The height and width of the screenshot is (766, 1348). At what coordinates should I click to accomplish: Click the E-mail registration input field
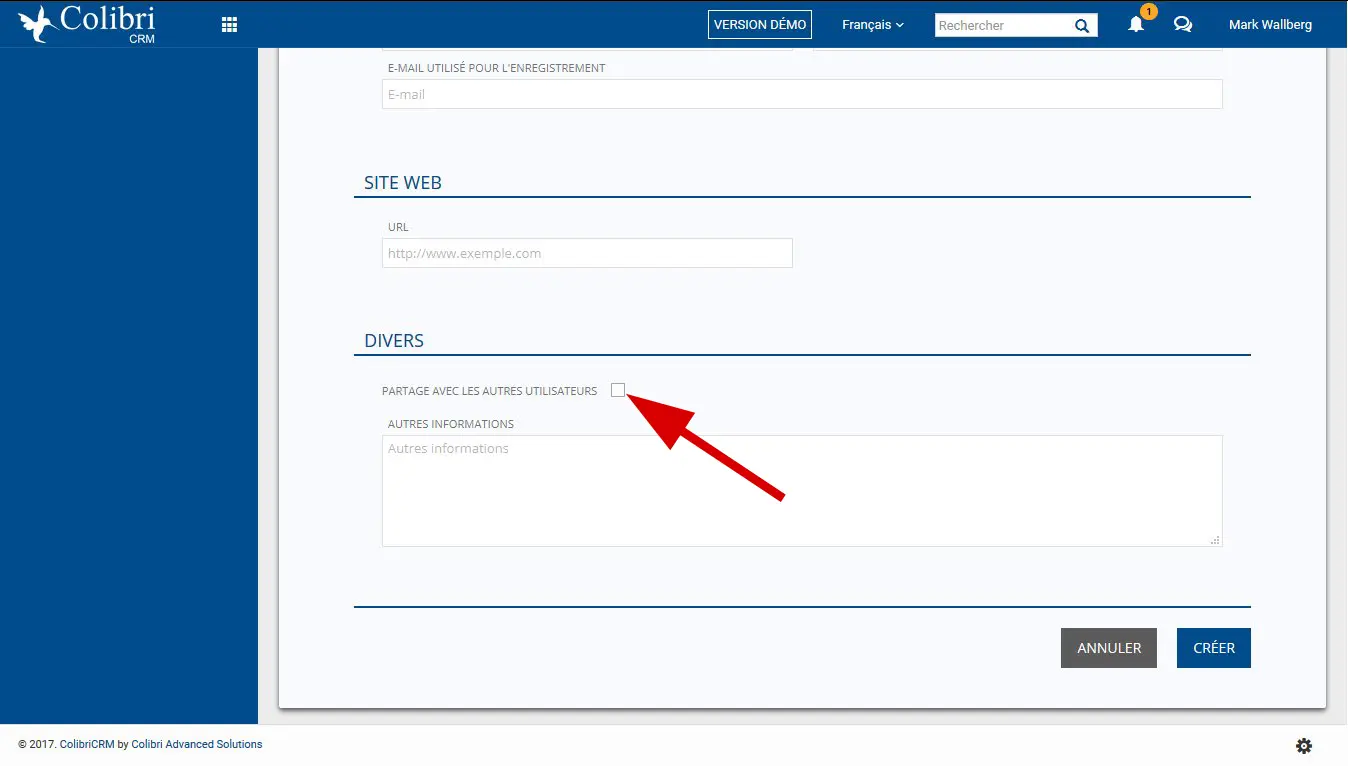pos(802,94)
